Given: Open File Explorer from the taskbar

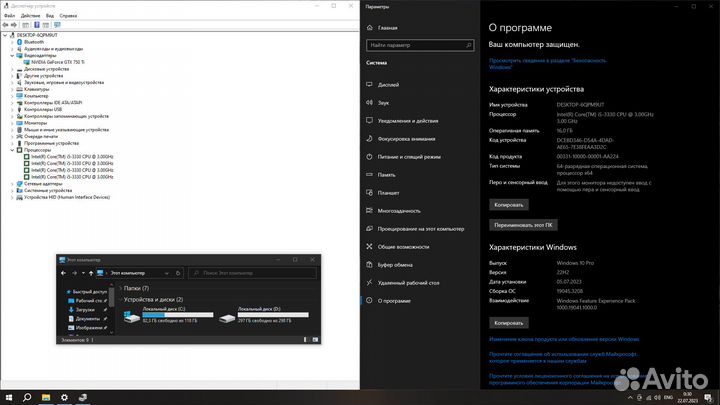Looking at the screenshot, I should click(x=46, y=398).
